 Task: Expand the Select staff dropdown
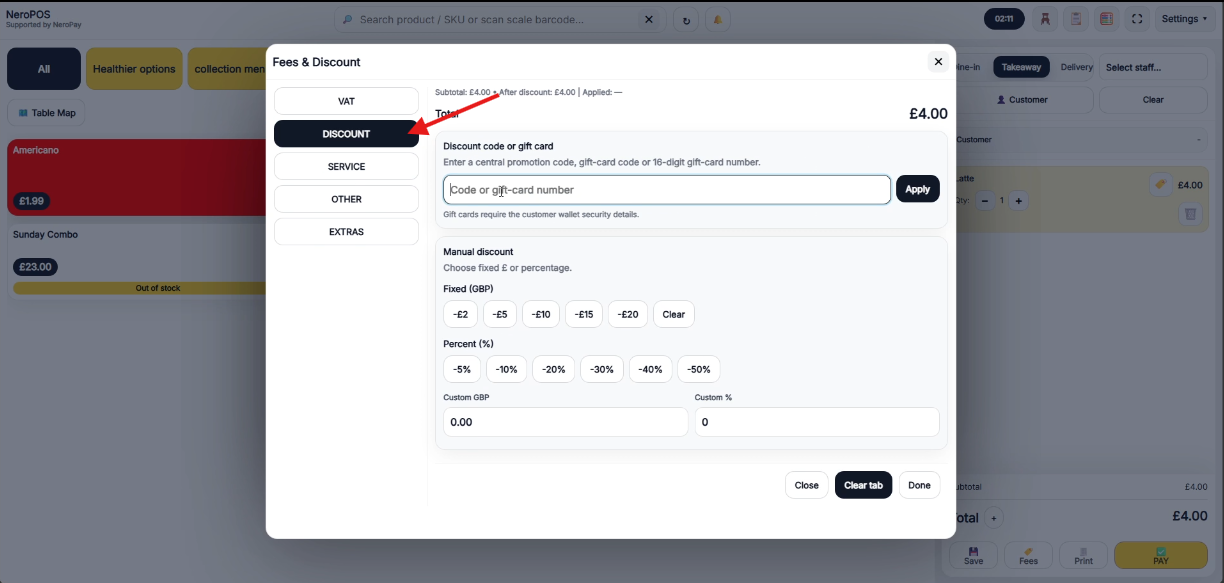tap(1155, 67)
